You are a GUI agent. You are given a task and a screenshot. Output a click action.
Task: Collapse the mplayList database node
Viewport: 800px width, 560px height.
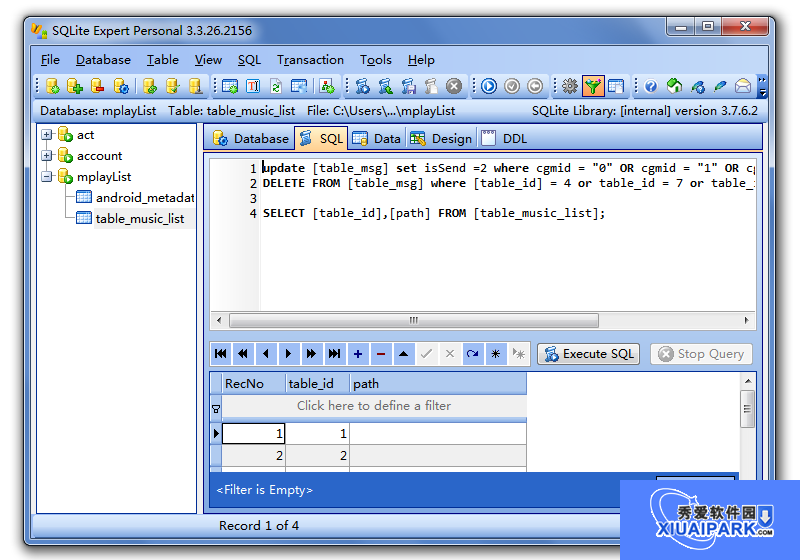[x=46, y=176]
